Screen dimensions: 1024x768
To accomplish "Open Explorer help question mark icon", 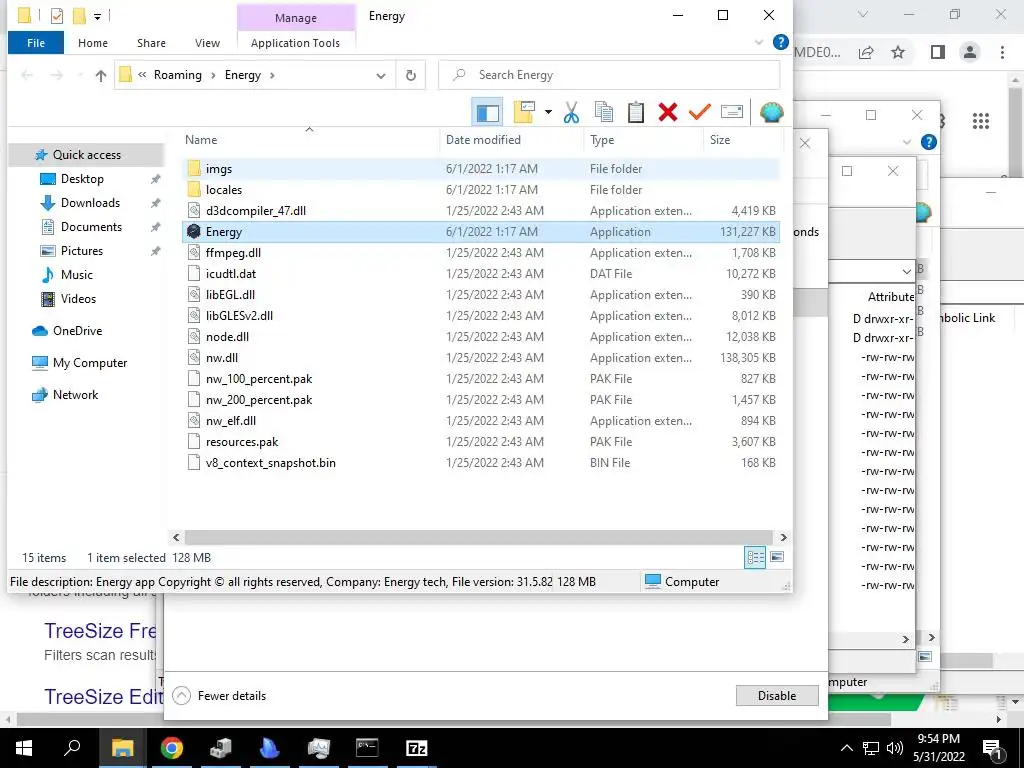I will [780, 42].
